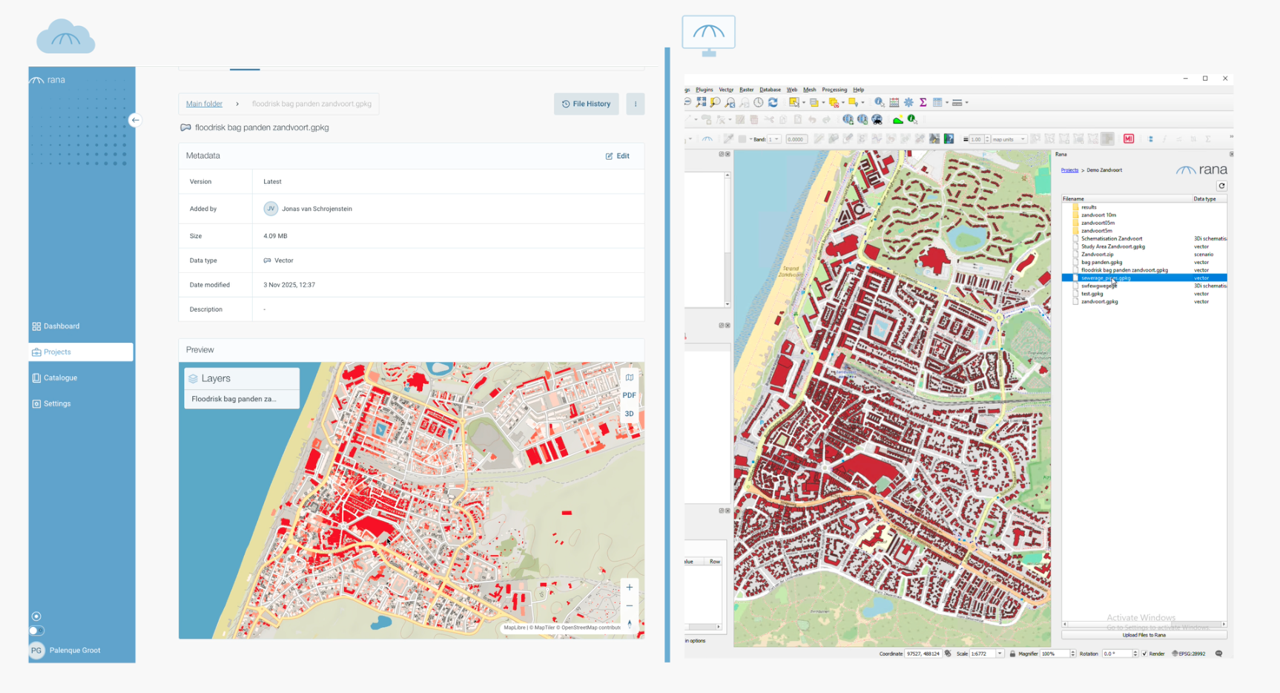This screenshot has width=1280, height=693.
Task: Click the radio circle icon in sidebar bottom
Action: coord(37,617)
